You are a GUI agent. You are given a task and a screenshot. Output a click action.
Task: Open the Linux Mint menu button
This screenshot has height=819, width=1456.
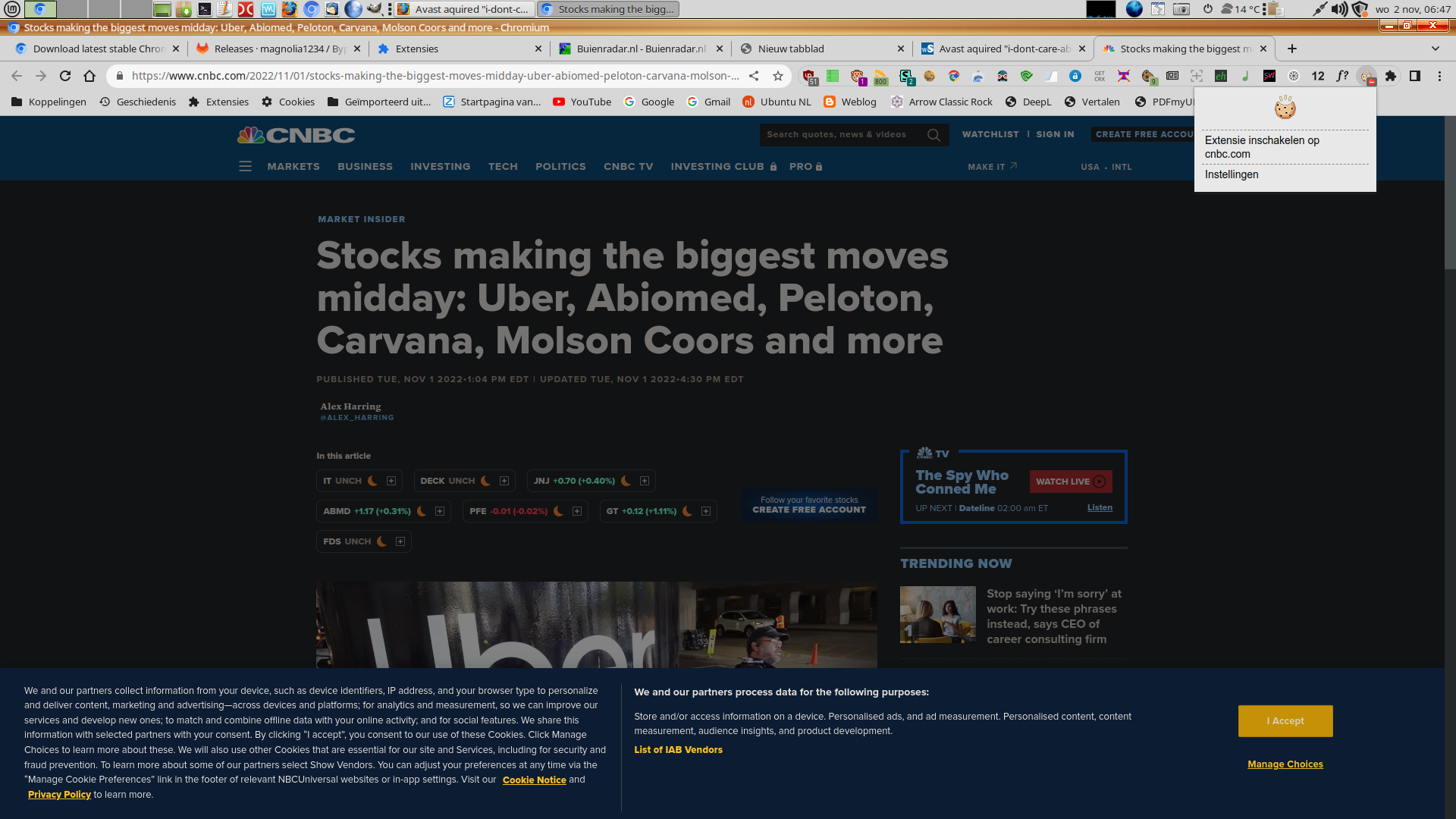coord(12,9)
